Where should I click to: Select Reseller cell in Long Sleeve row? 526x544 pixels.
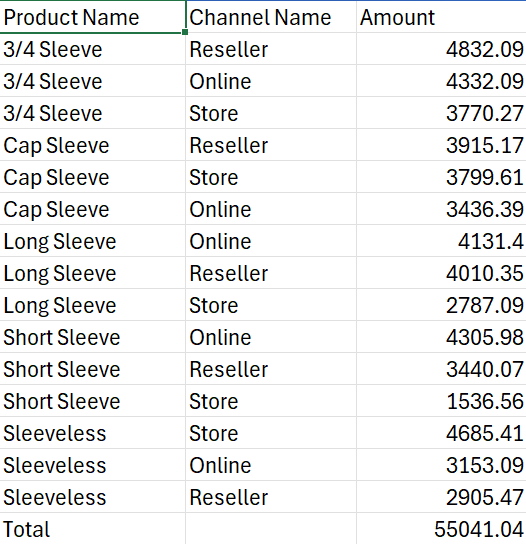pyautogui.click(x=271, y=273)
